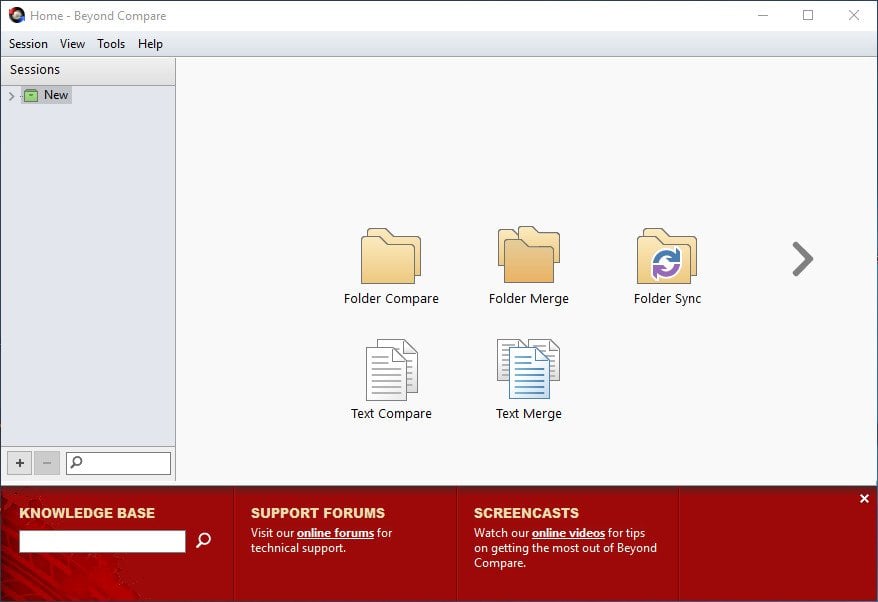Click the new session plus icon
Image resolution: width=878 pixels, height=602 pixels.
click(19, 462)
